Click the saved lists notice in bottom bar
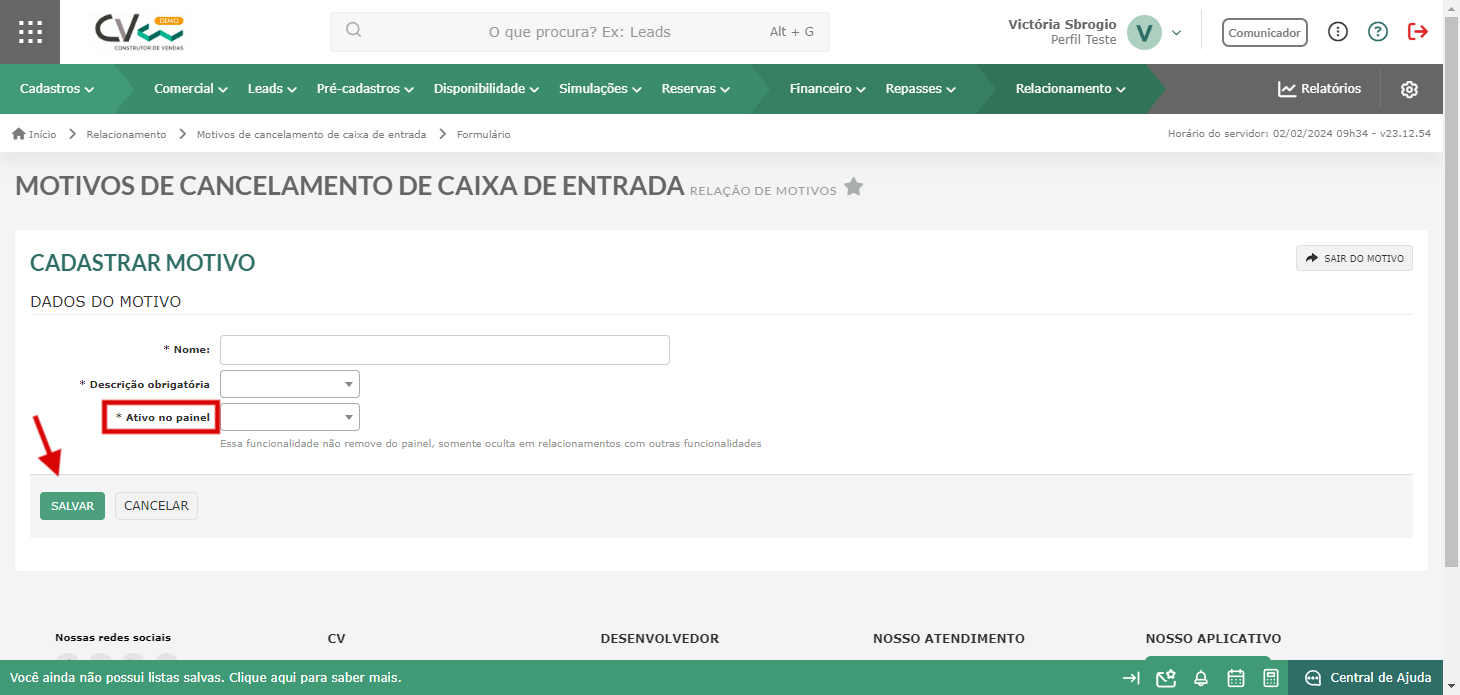1460x695 pixels. [x=206, y=678]
